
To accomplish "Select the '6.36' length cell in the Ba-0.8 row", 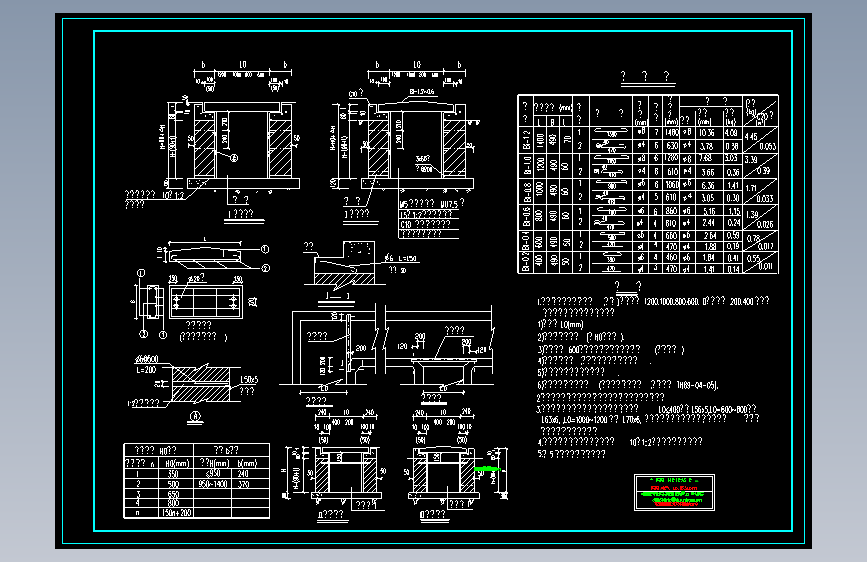I will click(x=708, y=185).
